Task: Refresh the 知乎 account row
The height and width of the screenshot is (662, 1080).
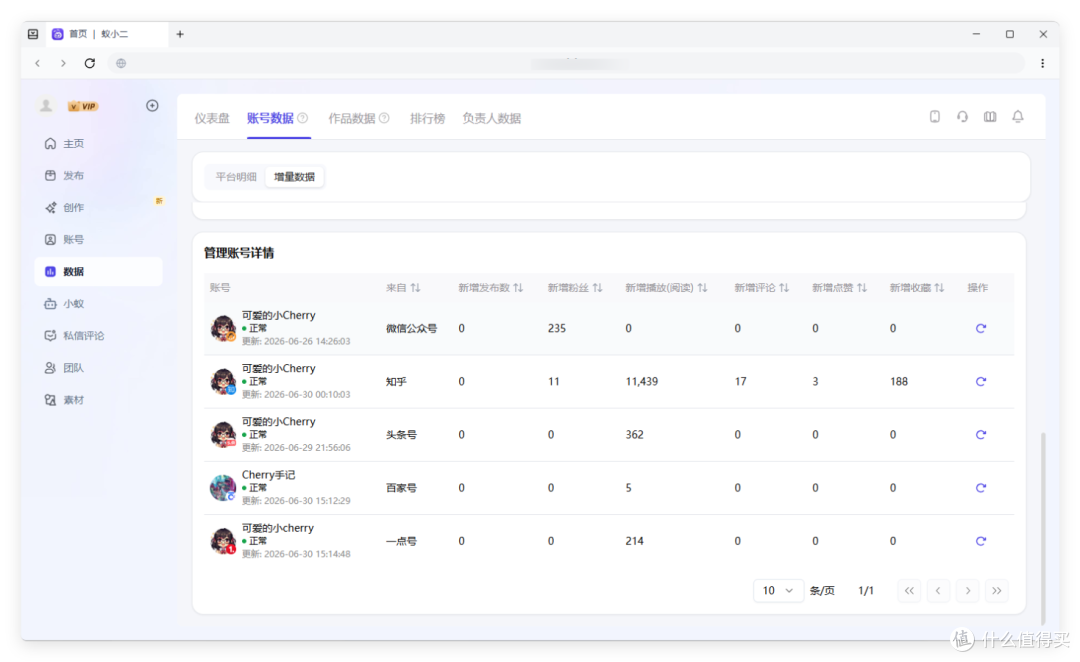Action: (x=981, y=382)
